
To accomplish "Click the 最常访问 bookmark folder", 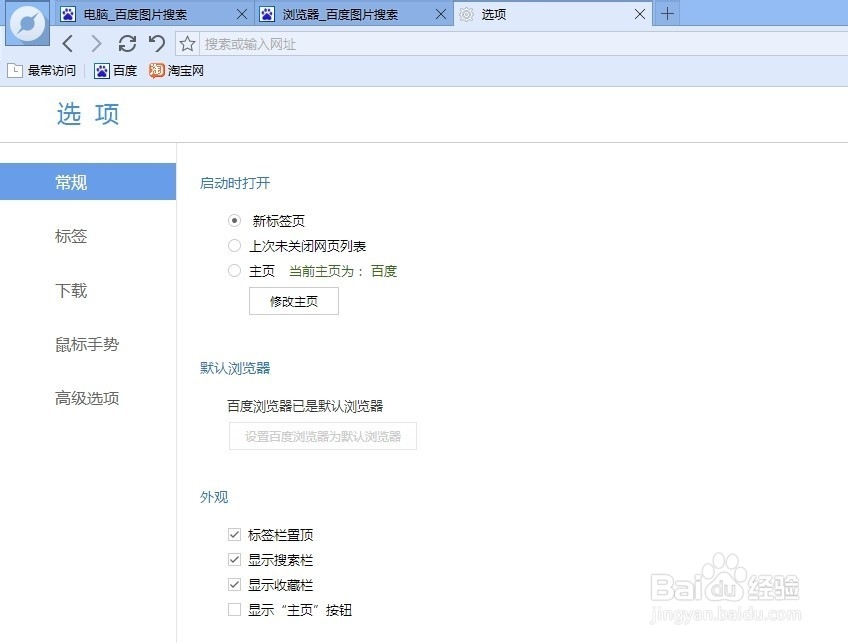I will click(42, 71).
